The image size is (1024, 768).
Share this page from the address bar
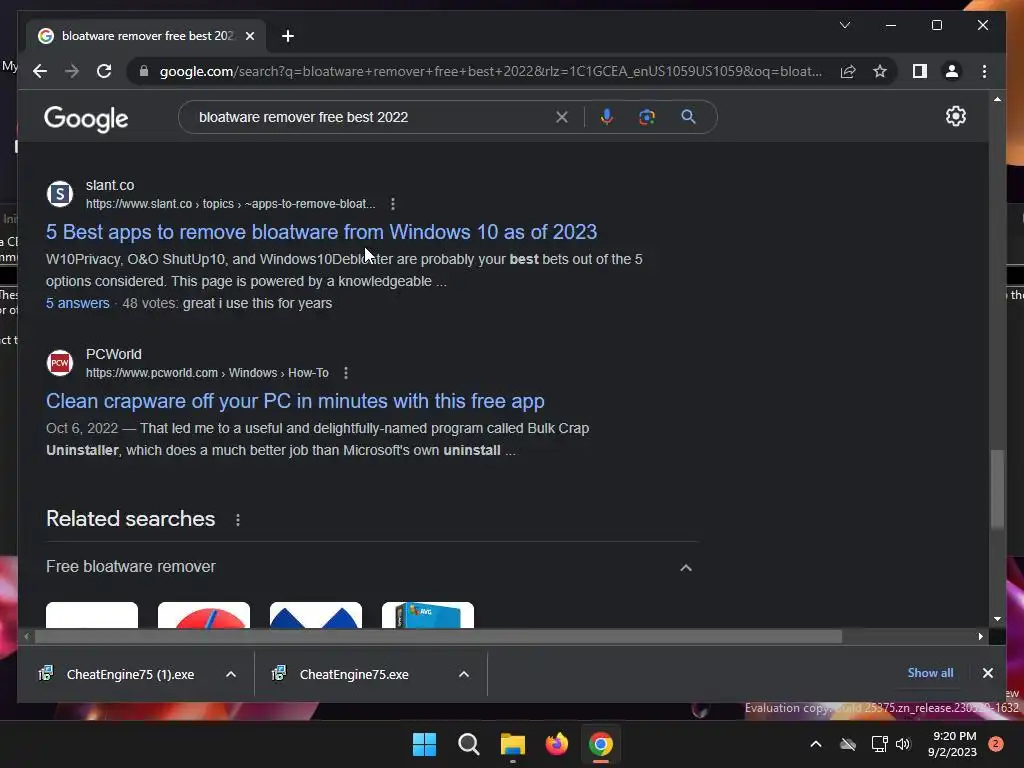[848, 71]
